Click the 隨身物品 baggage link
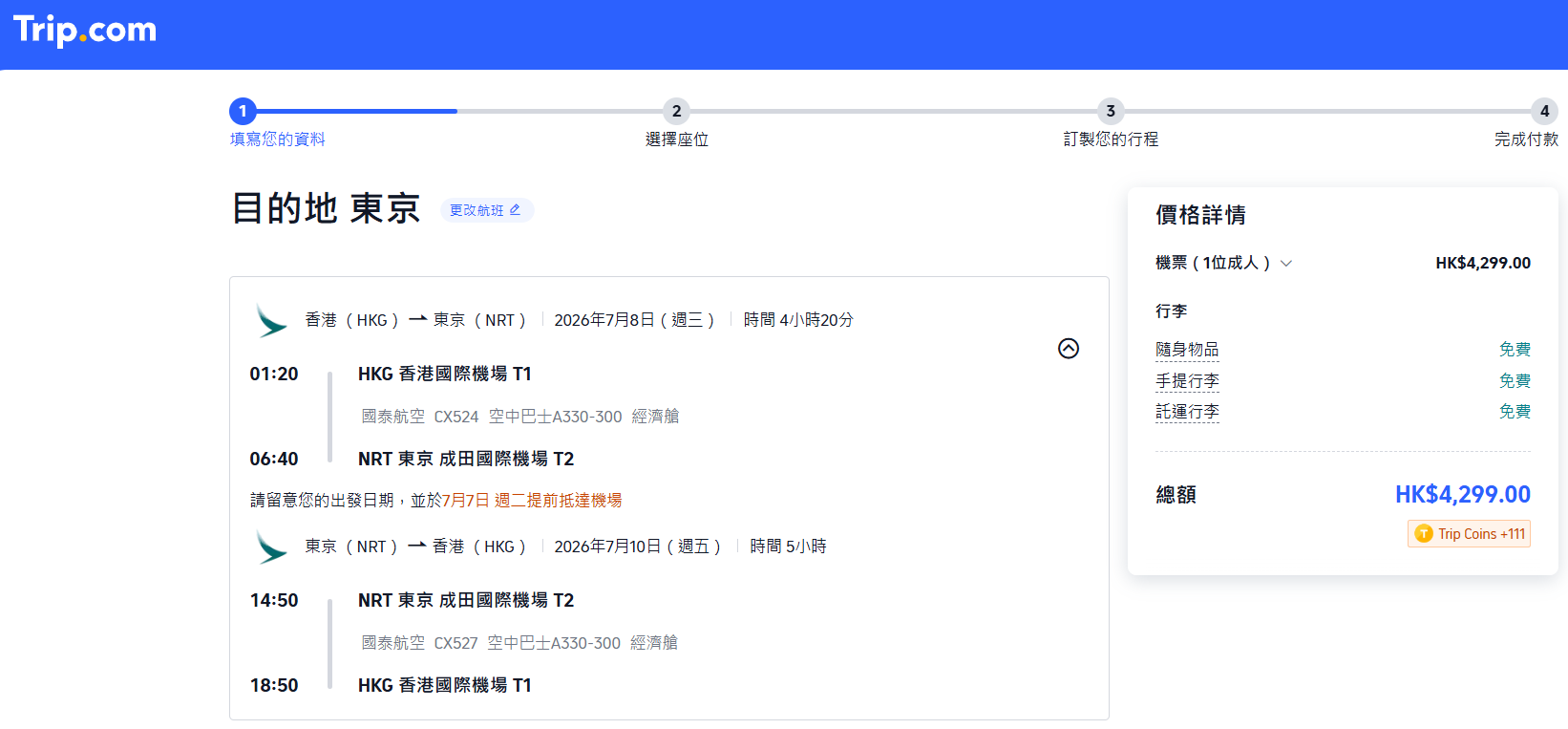Screen dimensions: 1568x729 point(1187,350)
